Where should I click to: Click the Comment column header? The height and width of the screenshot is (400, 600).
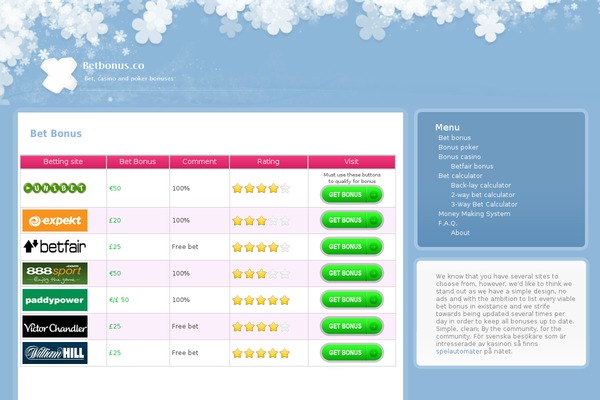(199, 162)
